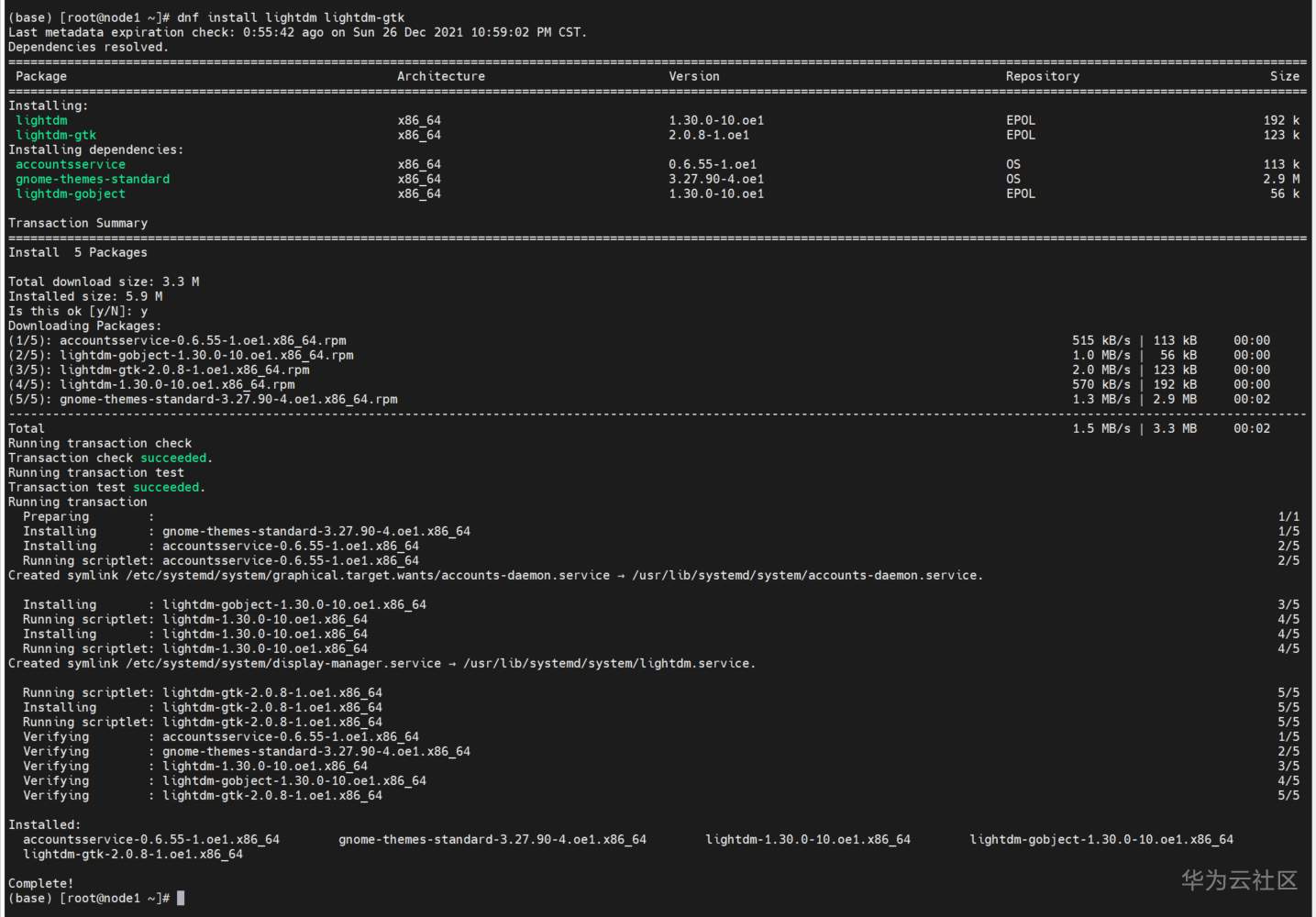Click the "Is this ok [y/N]: y" prompt
The height and width of the screenshot is (917, 1316).
coord(78,311)
